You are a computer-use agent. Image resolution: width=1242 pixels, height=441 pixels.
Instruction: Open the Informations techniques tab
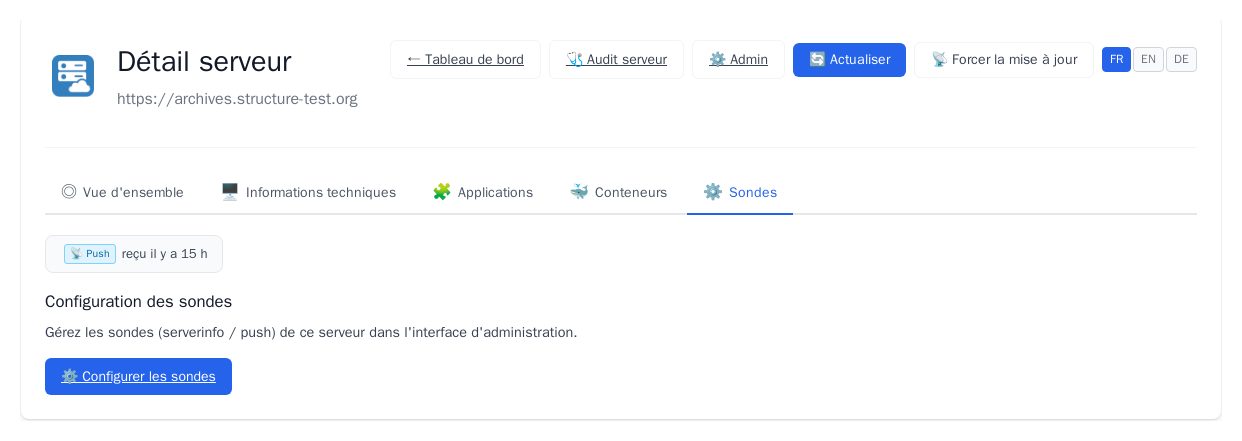coord(308,192)
